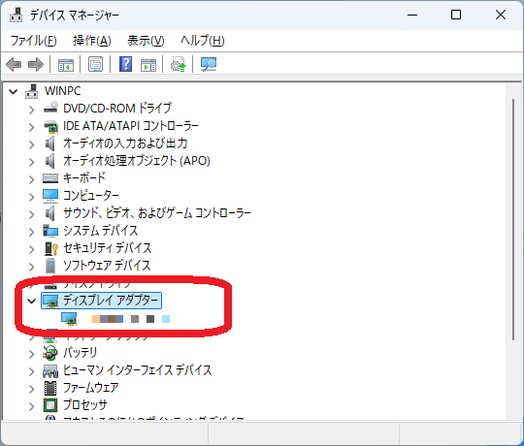Click the コンピューター monitor icon
Image resolution: width=524 pixels, height=446 pixels.
click(50, 196)
